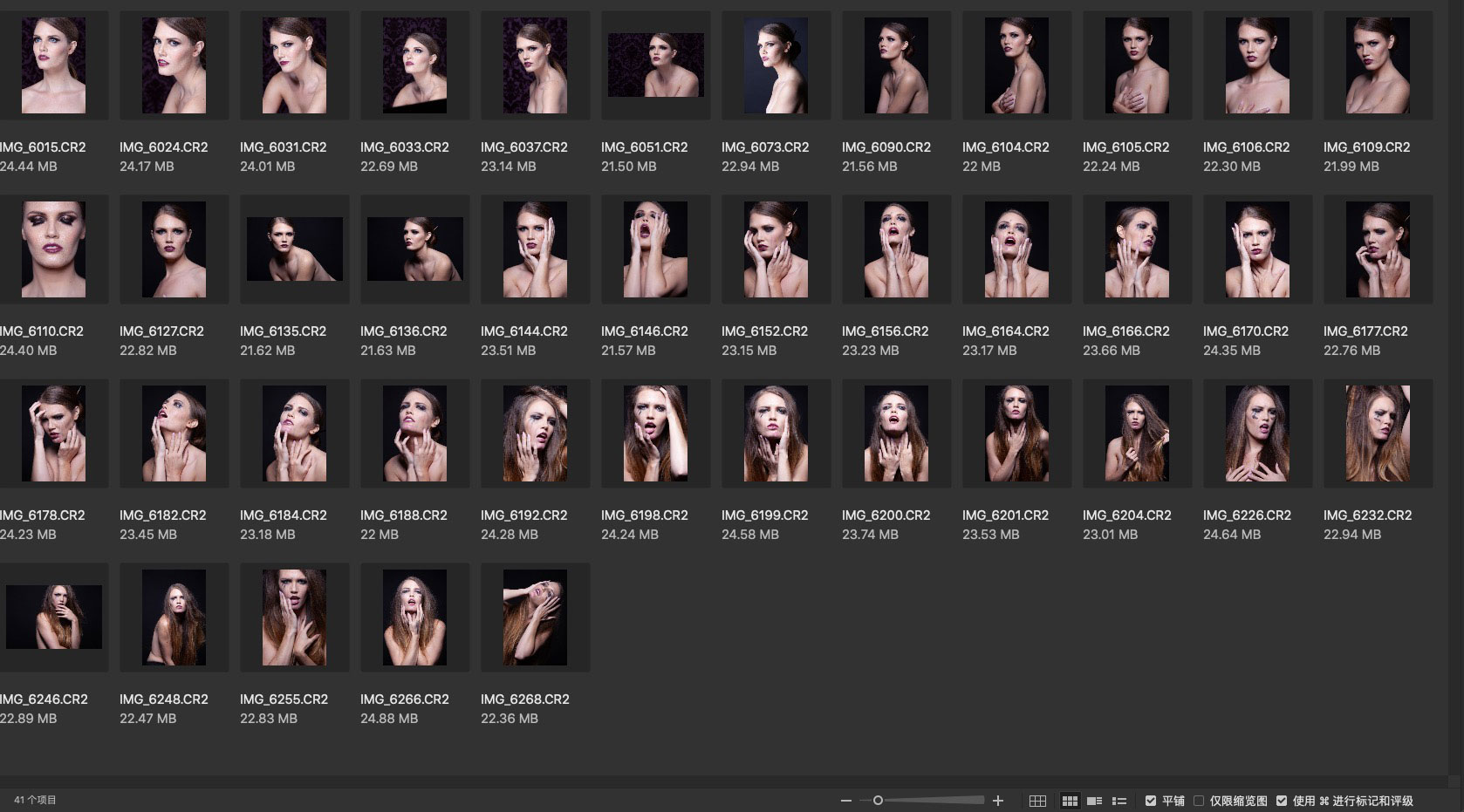Viewport: 1464px width, 812px height.
Task: Click the IMG_6073.CR2 thumbnail
Action: [x=776, y=65]
